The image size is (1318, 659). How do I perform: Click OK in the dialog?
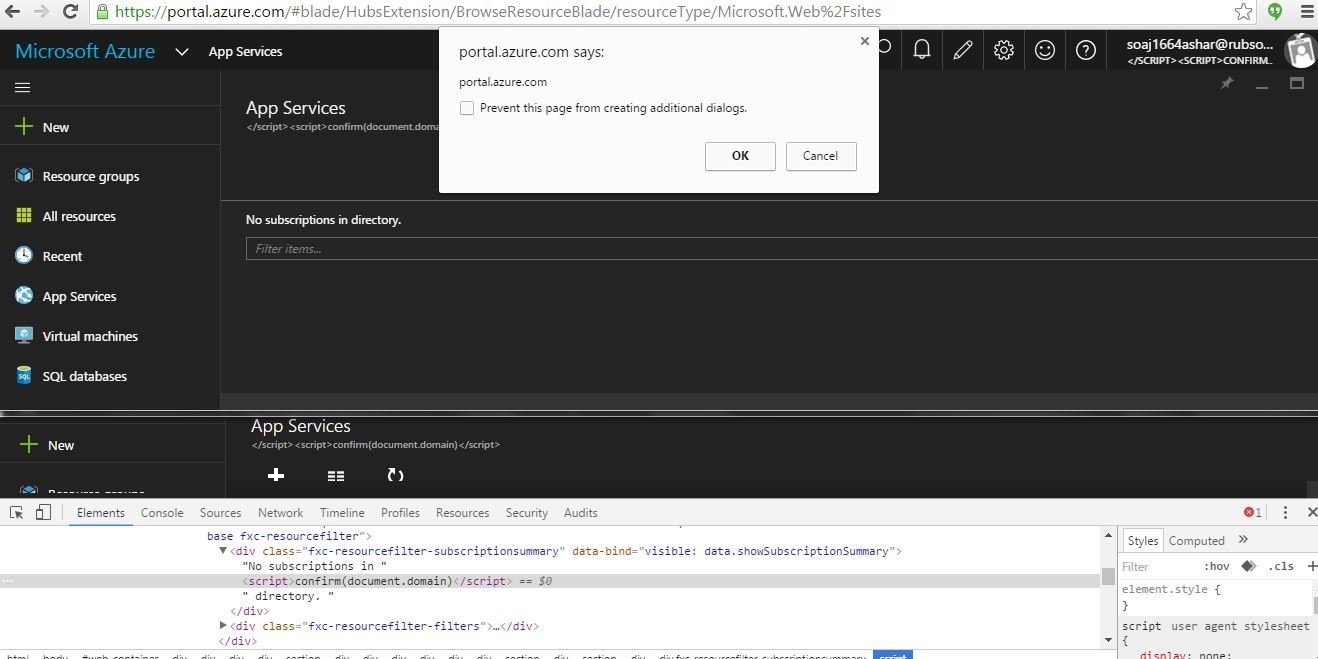point(740,155)
